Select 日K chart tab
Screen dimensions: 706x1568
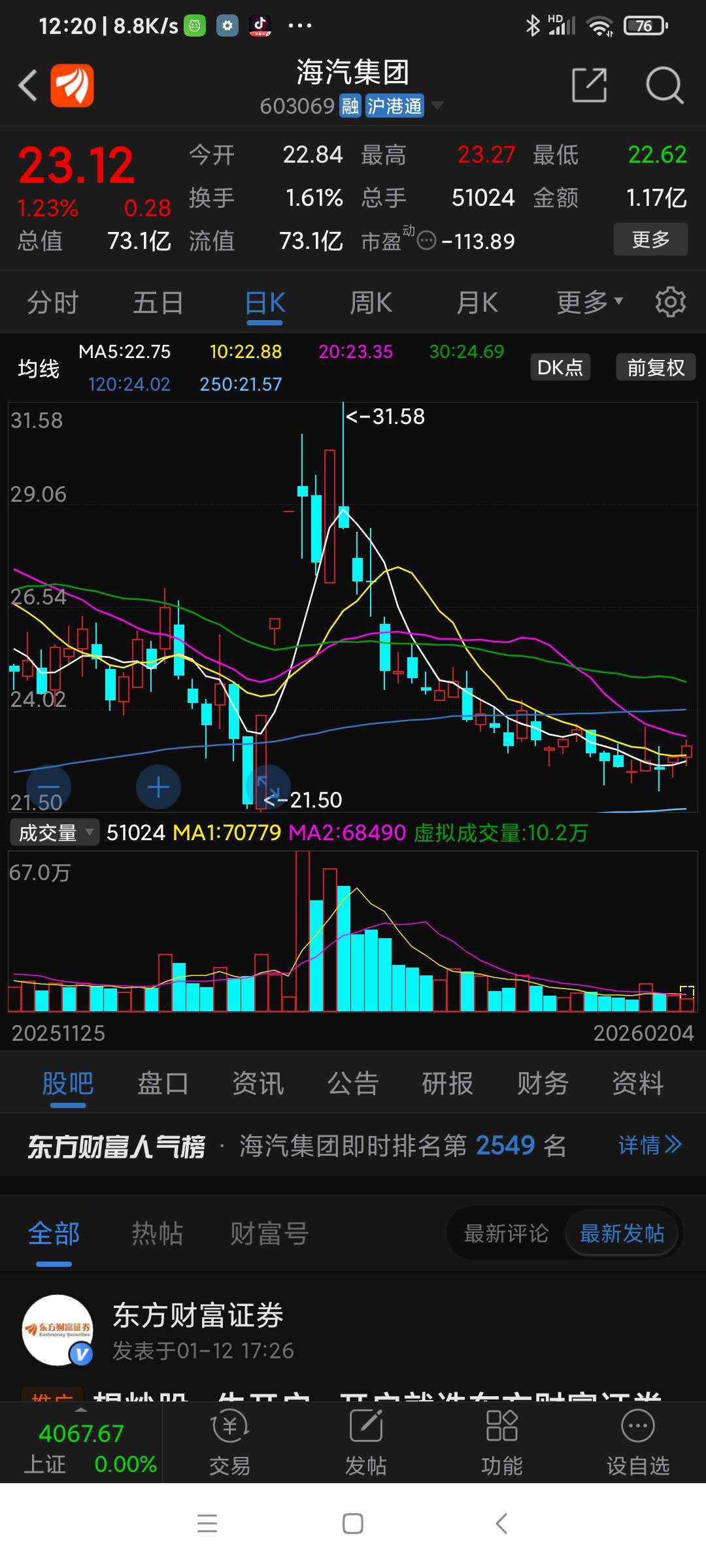(x=265, y=302)
